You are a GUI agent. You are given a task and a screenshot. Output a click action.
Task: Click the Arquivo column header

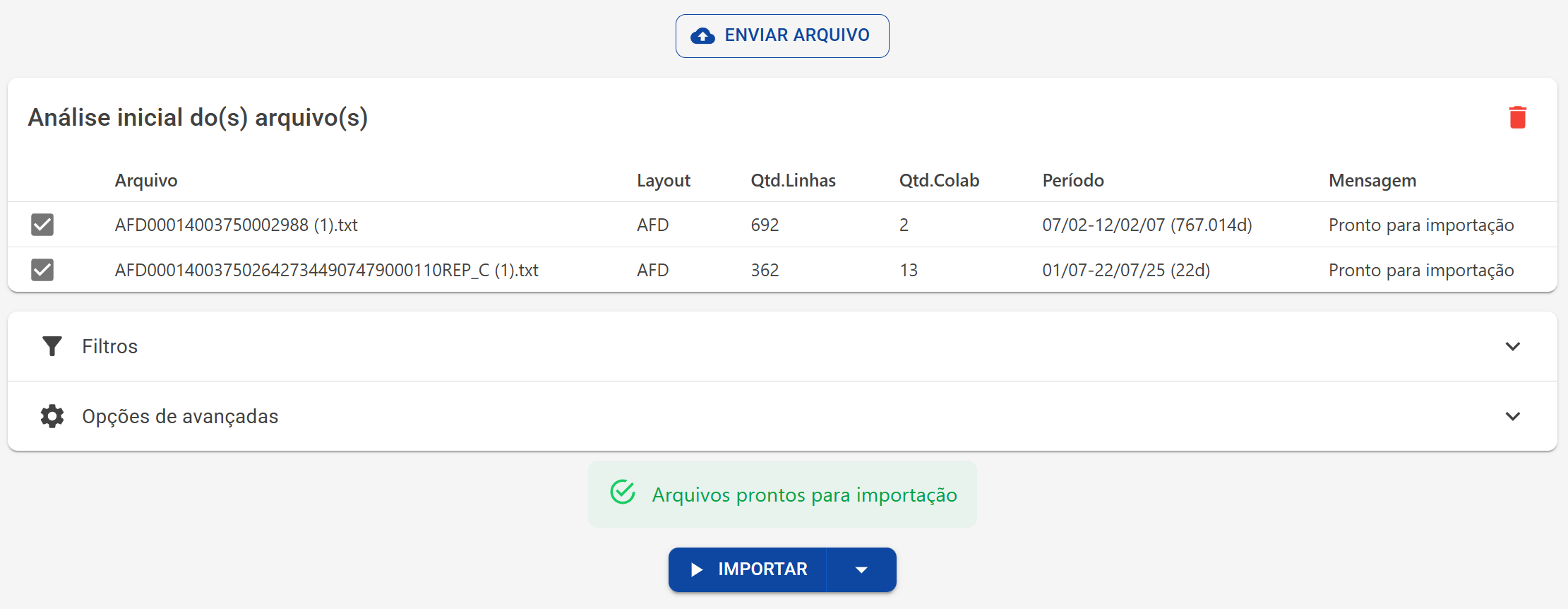146,180
